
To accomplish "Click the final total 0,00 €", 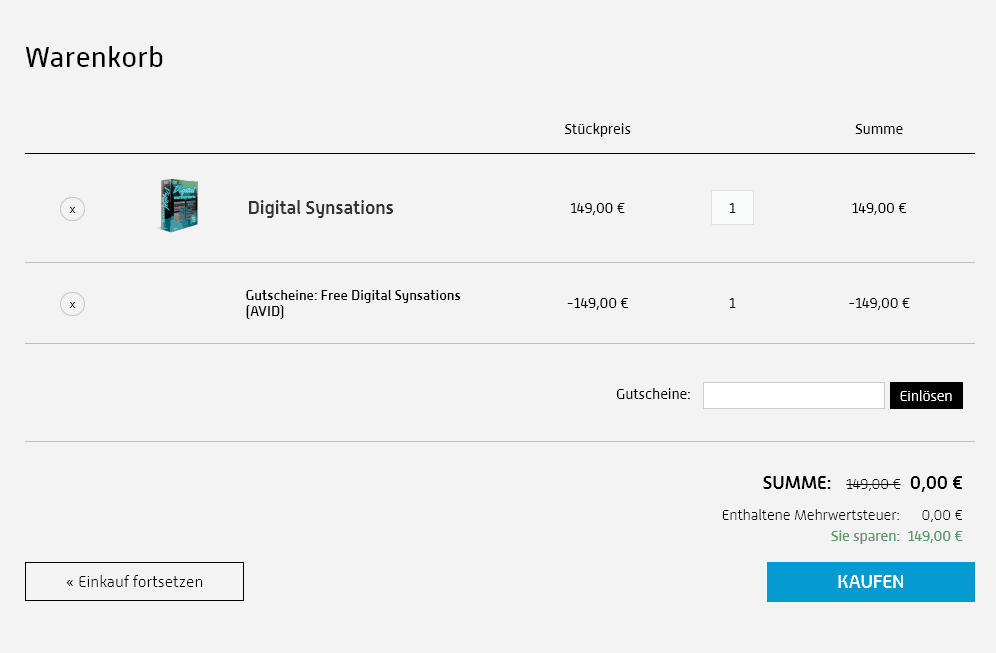I will click(936, 483).
